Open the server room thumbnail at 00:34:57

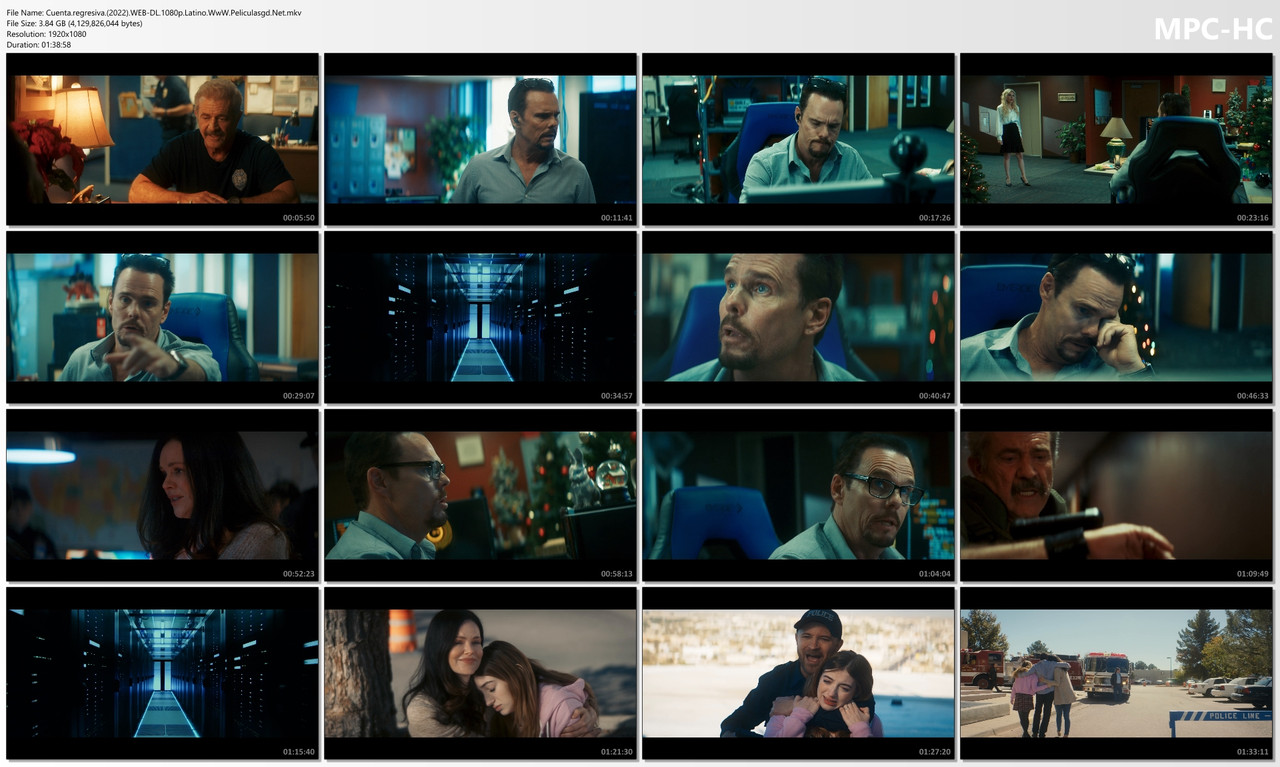click(480, 317)
